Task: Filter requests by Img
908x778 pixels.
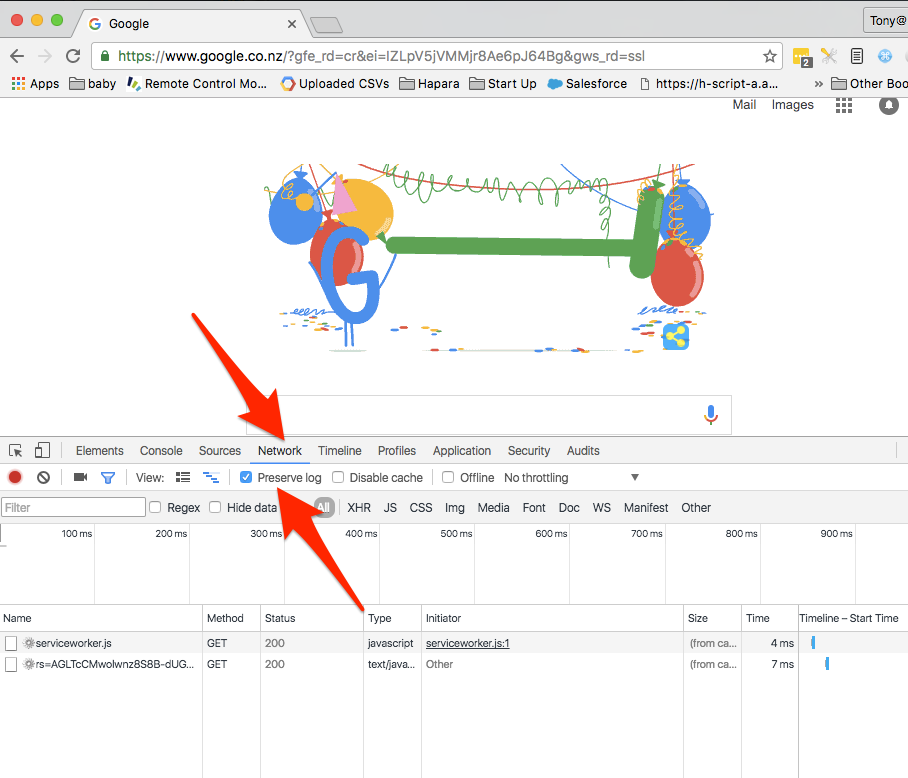Action: 455,508
